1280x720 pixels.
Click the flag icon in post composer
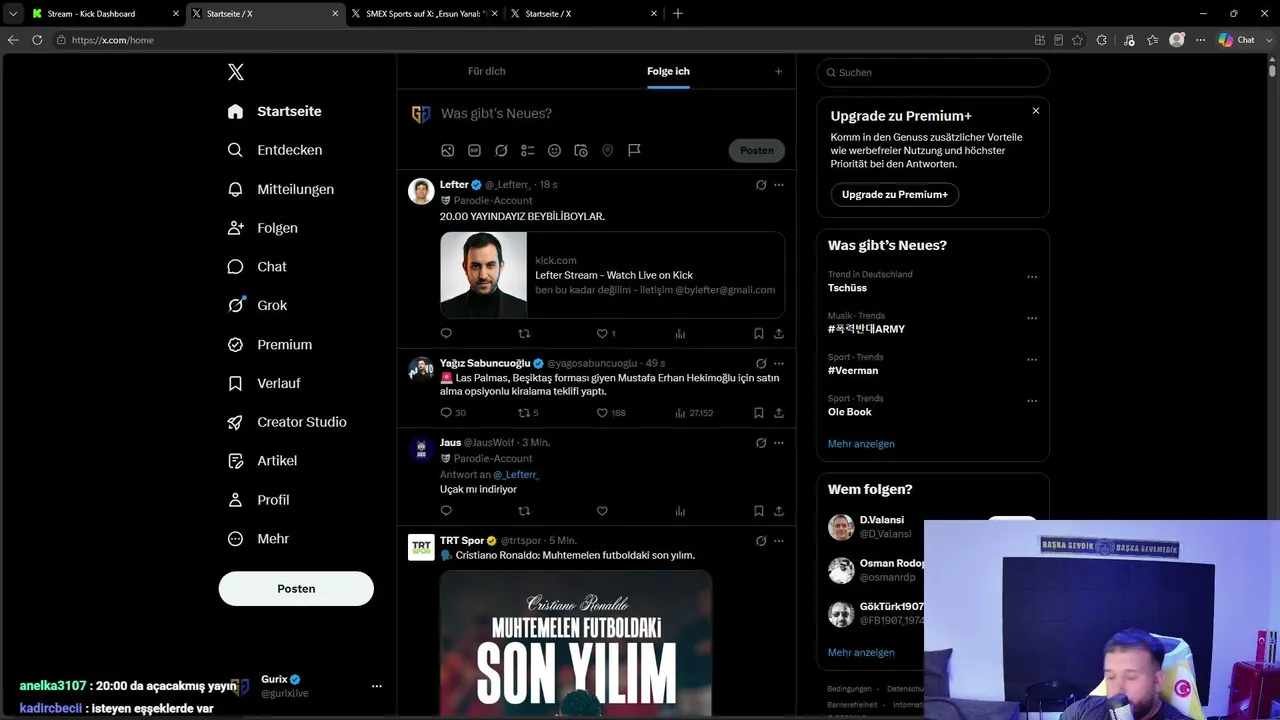(x=634, y=151)
